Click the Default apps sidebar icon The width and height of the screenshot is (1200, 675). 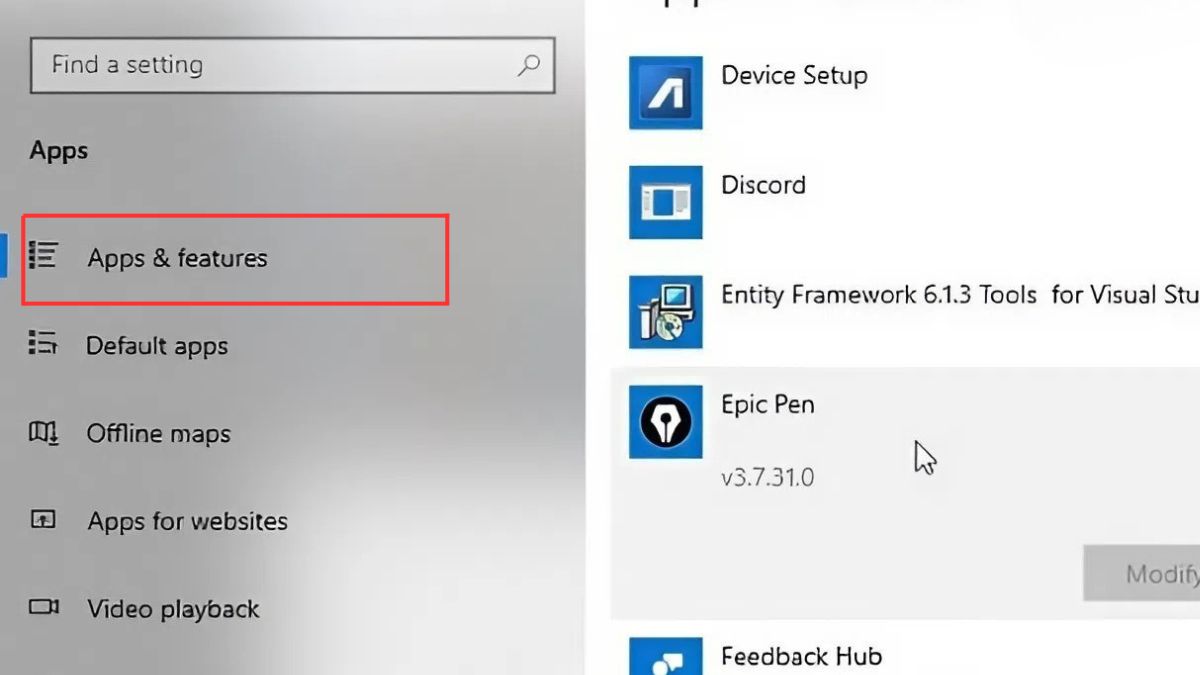tap(43, 344)
